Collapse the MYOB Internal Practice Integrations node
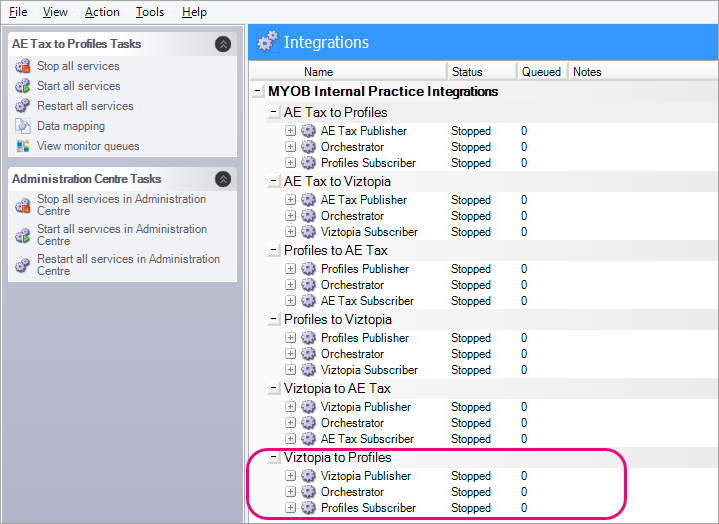 click(259, 92)
